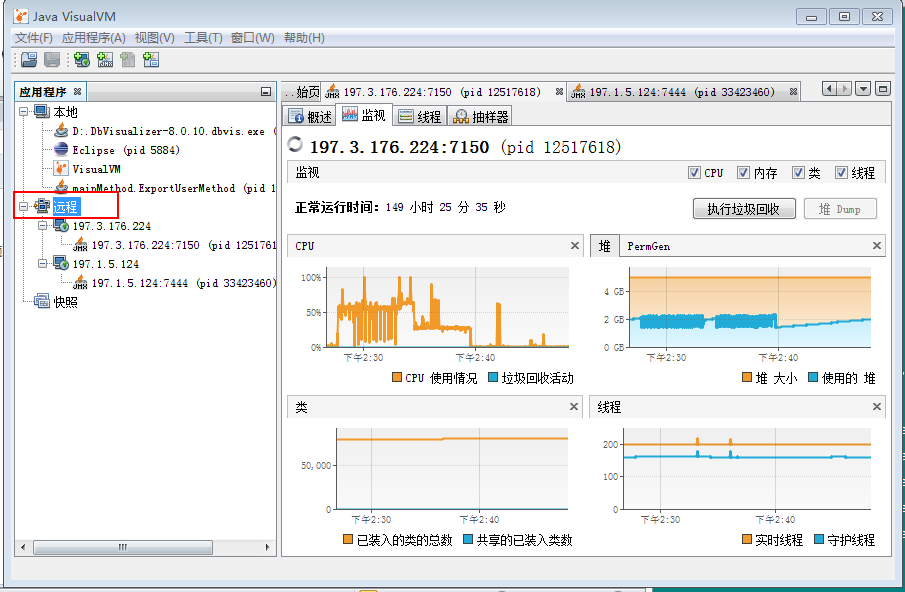
Task: Uncheck the 内存 memory checkbox
Action: [743, 173]
